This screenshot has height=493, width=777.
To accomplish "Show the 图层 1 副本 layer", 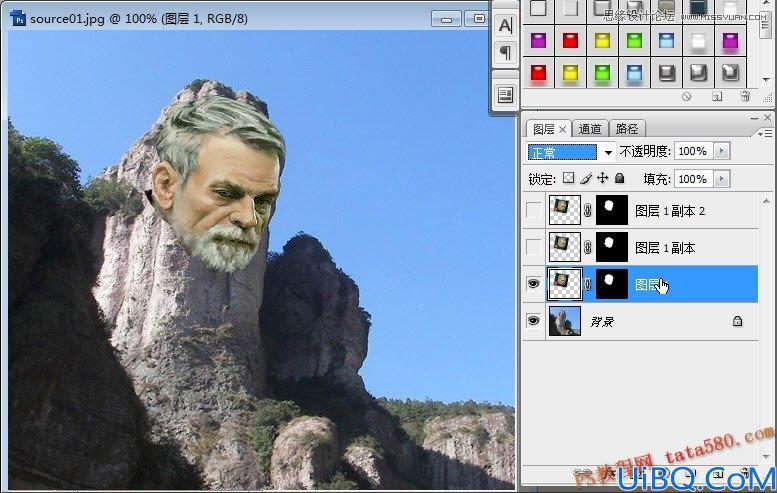I will point(534,247).
